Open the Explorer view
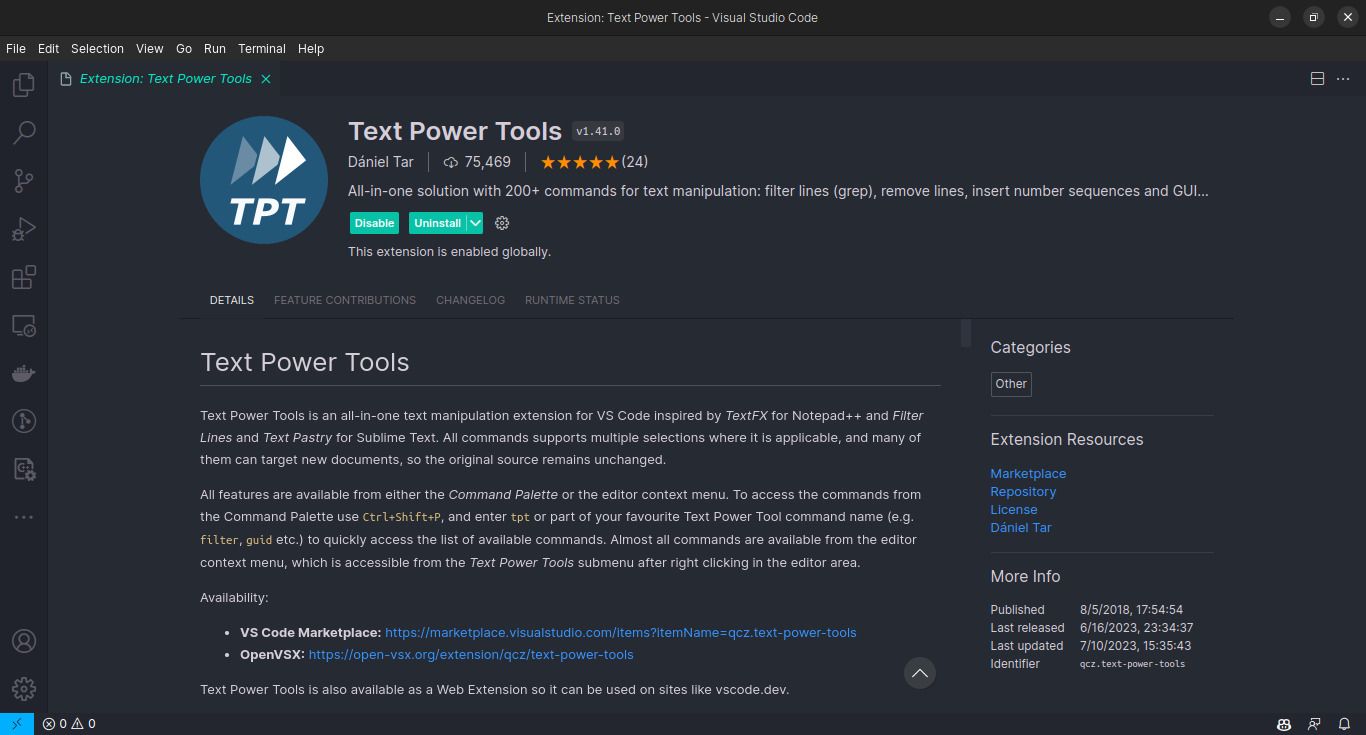The width and height of the screenshot is (1366, 735). [x=23, y=84]
